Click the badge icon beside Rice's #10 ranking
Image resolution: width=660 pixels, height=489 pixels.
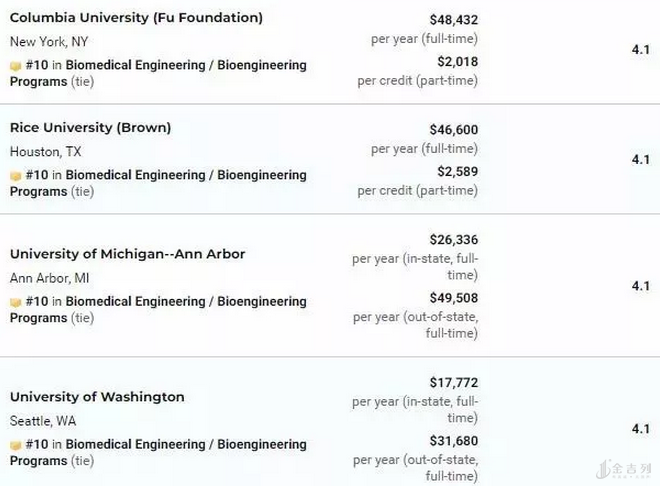click(16, 176)
